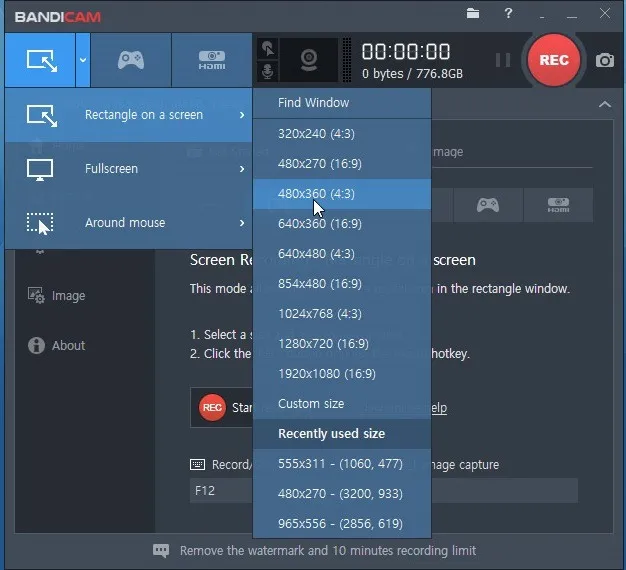The image size is (626, 570).
Task: Click the gamepad icon in the mode row
Action: pyautogui.click(x=488, y=205)
